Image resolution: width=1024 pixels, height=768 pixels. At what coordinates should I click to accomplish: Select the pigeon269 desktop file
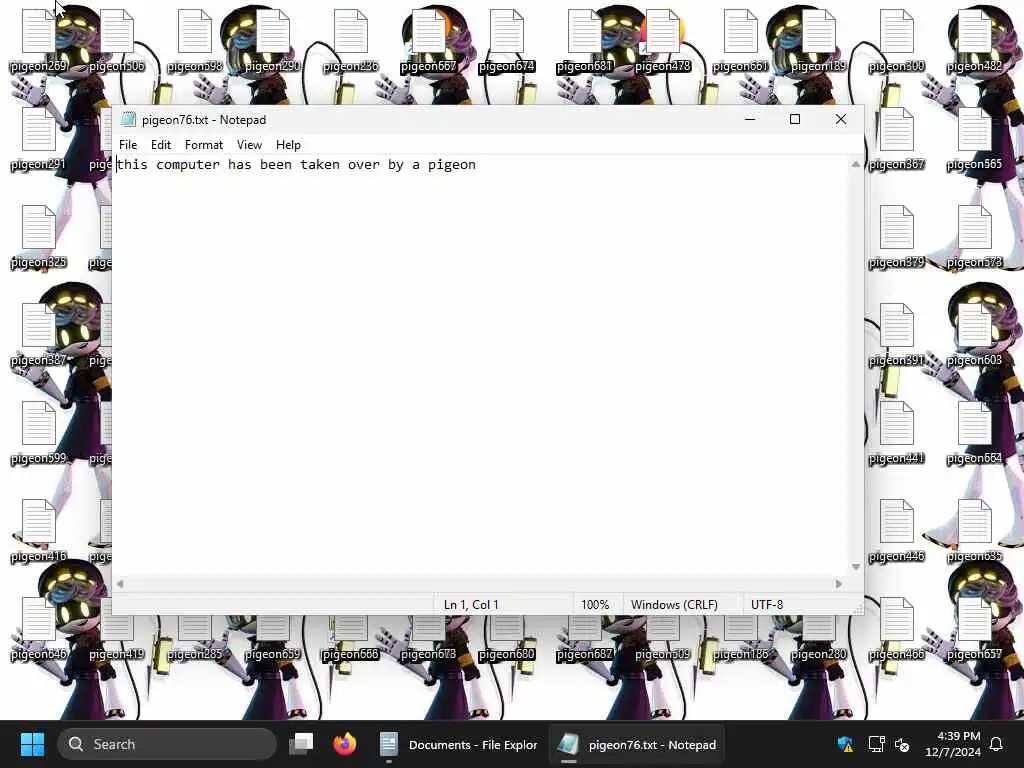click(39, 40)
